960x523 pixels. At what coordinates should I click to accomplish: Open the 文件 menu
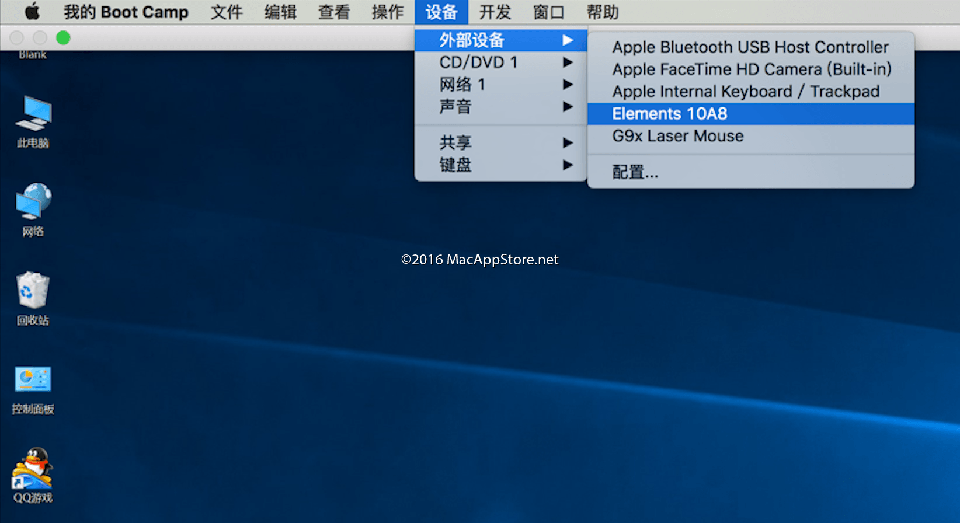[x=226, y=12]
